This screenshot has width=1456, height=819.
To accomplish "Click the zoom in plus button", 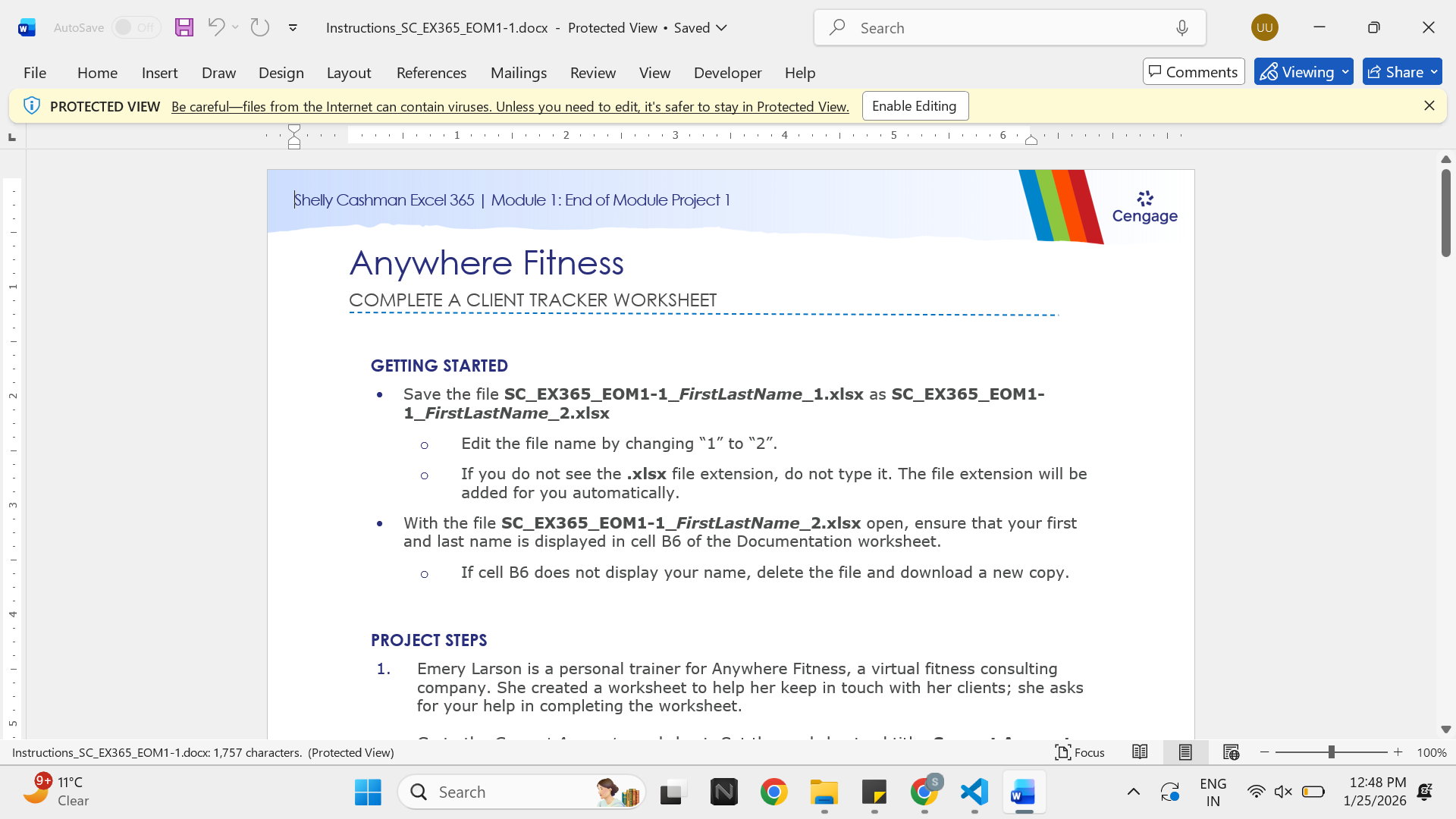I will (1398, 752).
